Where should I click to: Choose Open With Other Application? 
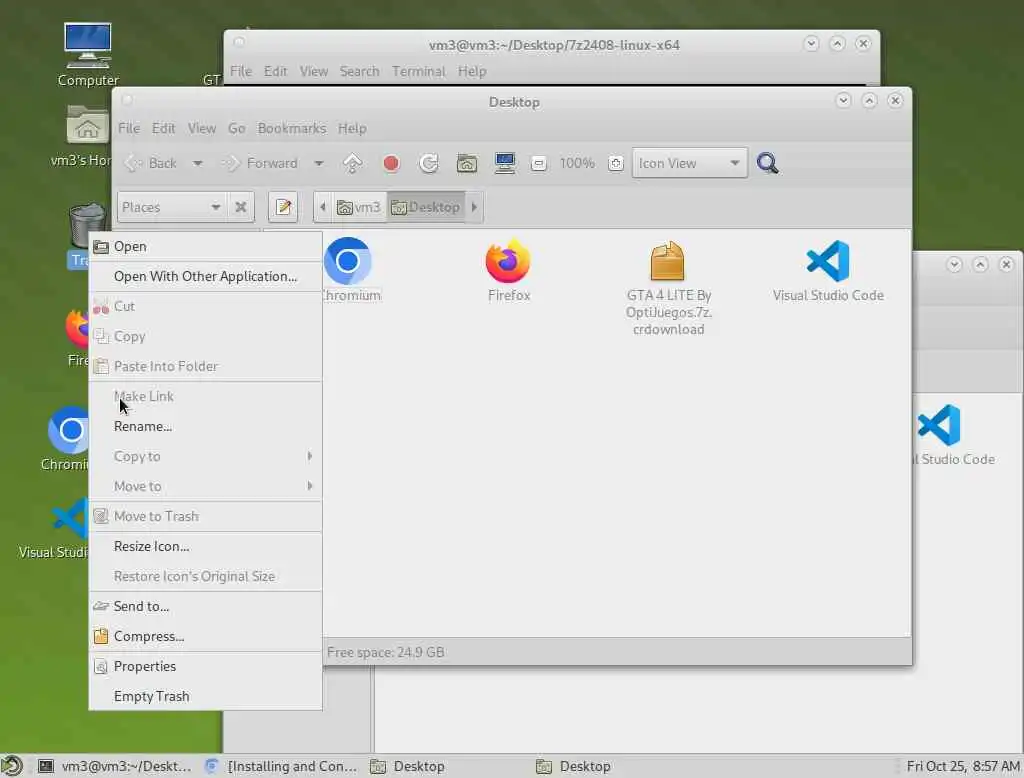click(x=206, y=276)
